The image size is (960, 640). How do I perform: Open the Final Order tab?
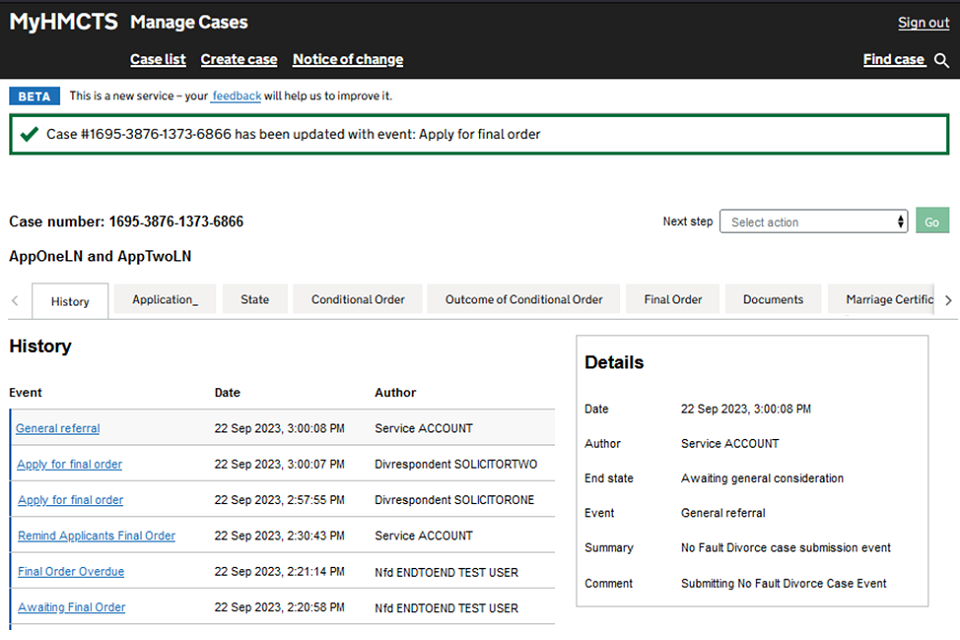pyautogui.click(x=673, y=299)
